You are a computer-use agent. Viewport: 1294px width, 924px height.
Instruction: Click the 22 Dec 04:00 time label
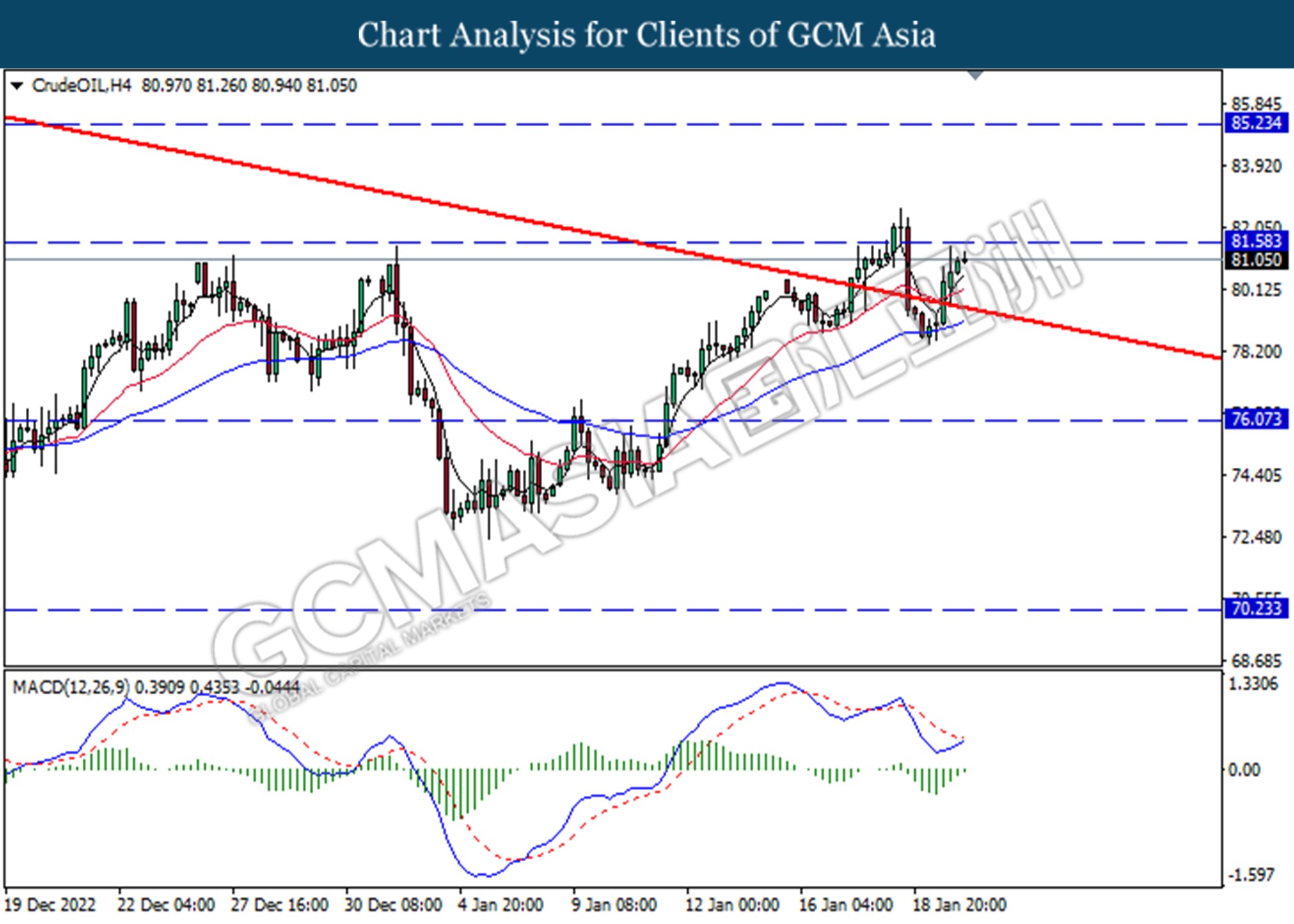(x=166, y=905)
